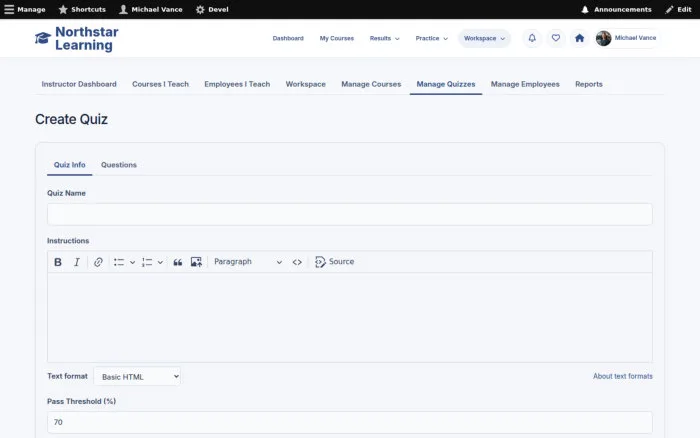This screenshot has width=700, height=438.
Task: Open About text formats link
Action: coord(622,376)
